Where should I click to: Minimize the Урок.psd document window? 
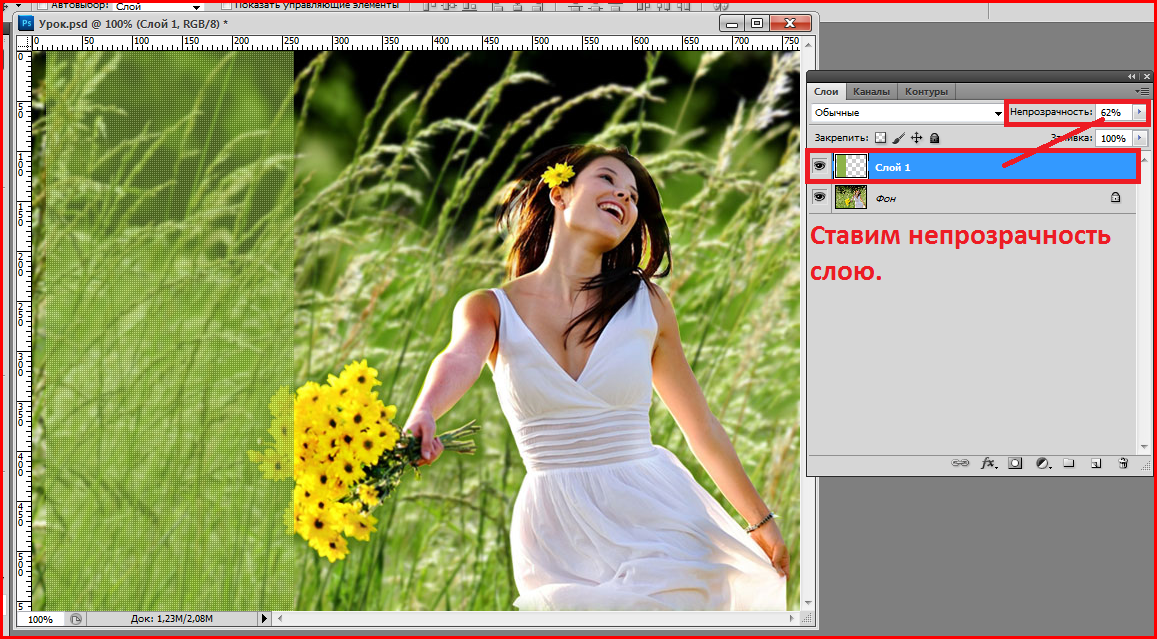tap(733, 23)
